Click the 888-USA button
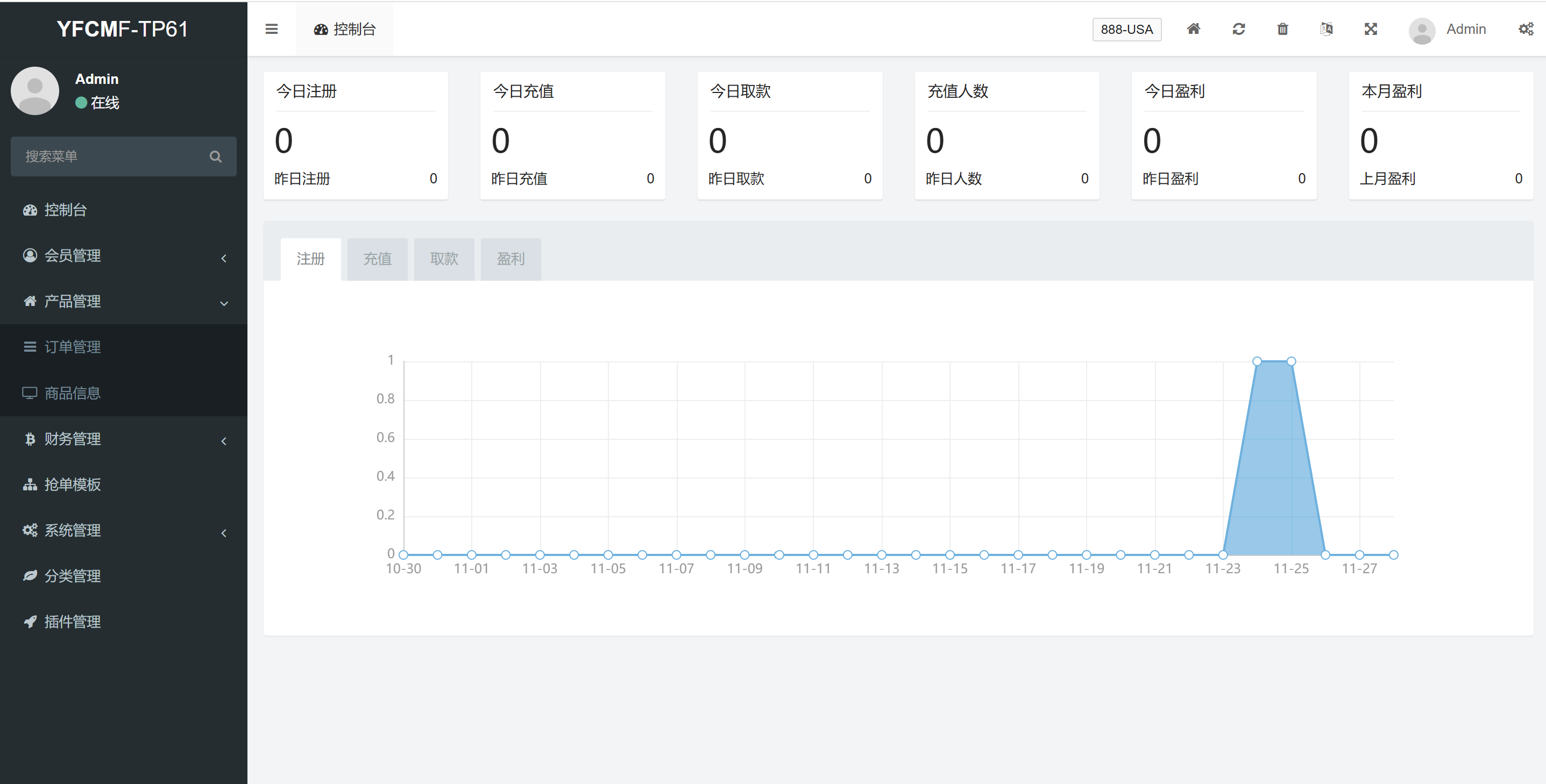Image resolution: width=1546 pixels, height=784 pixels. (1126, 30)
